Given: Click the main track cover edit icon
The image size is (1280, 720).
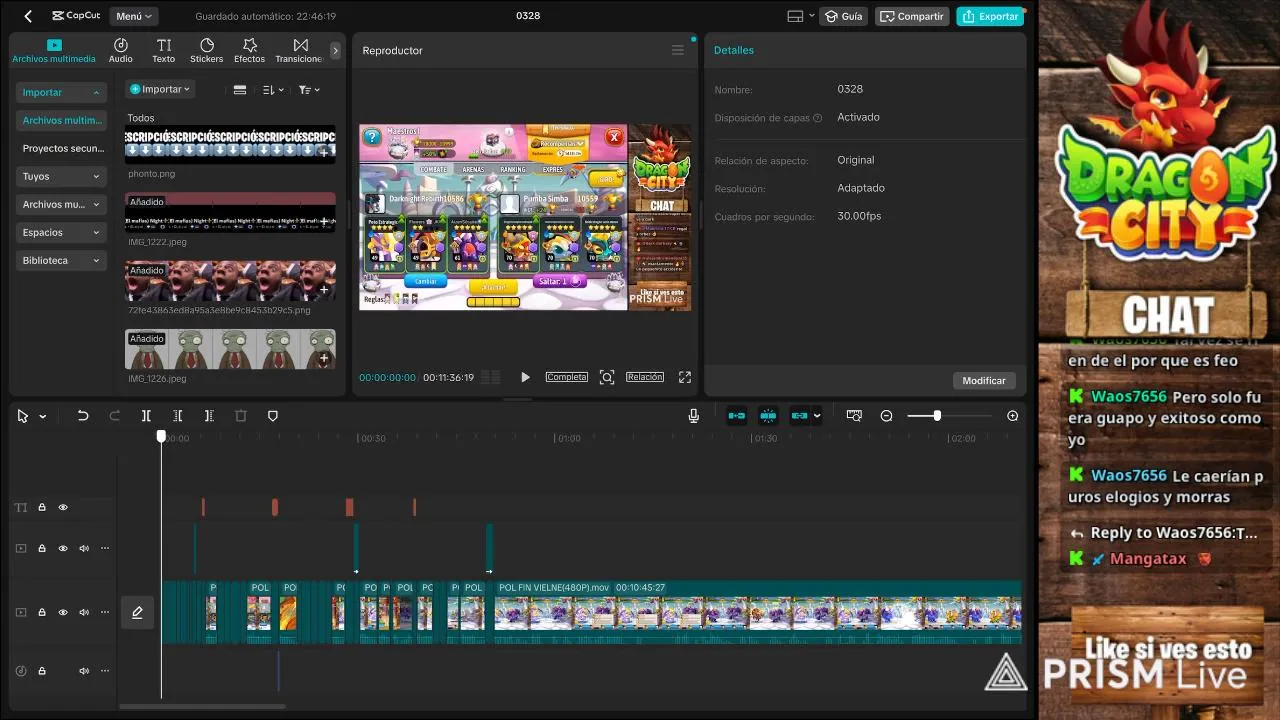Looking at the screenshot, I should pyautogui.click(x=137, y=612).
